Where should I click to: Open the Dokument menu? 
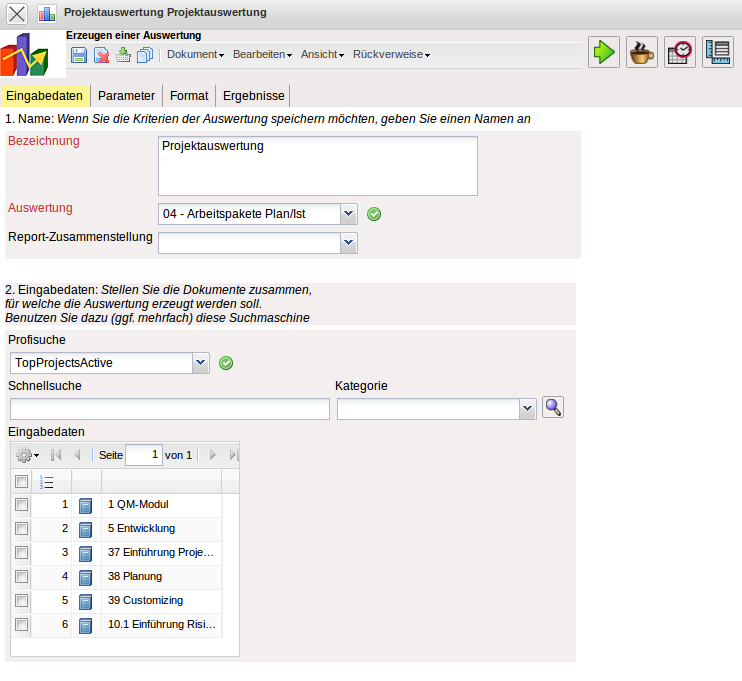tap(195, 55)
